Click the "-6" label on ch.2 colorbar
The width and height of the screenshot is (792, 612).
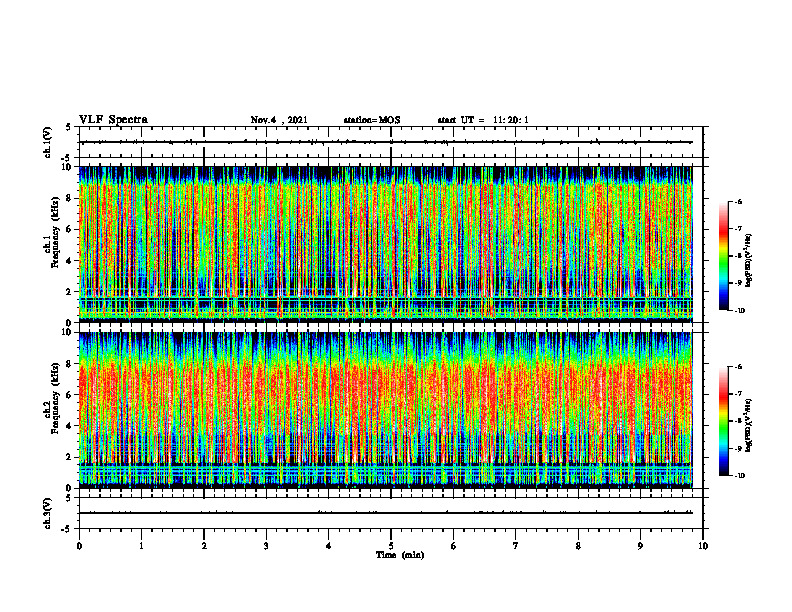[x=739, y=367]
